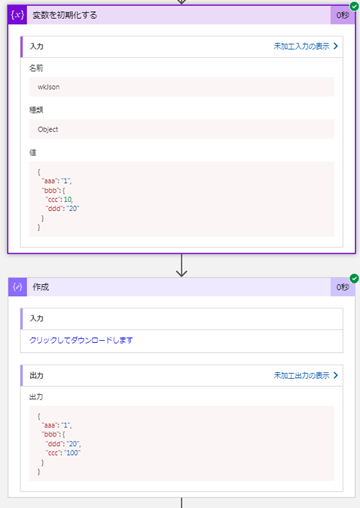The image size is (360, 508).
Task: Click the 出力 section header in 作成
Action: pyautogui.click(x=182, y=375)
